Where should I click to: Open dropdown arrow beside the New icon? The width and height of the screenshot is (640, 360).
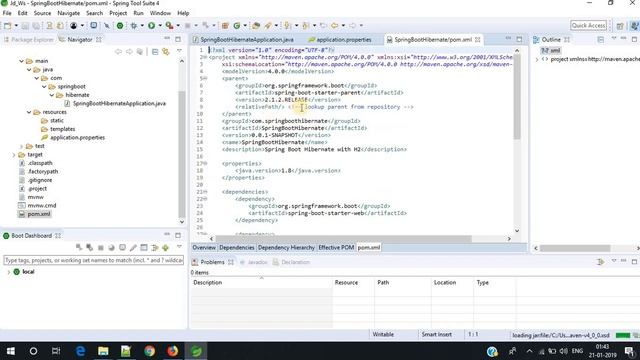point(16,26)
